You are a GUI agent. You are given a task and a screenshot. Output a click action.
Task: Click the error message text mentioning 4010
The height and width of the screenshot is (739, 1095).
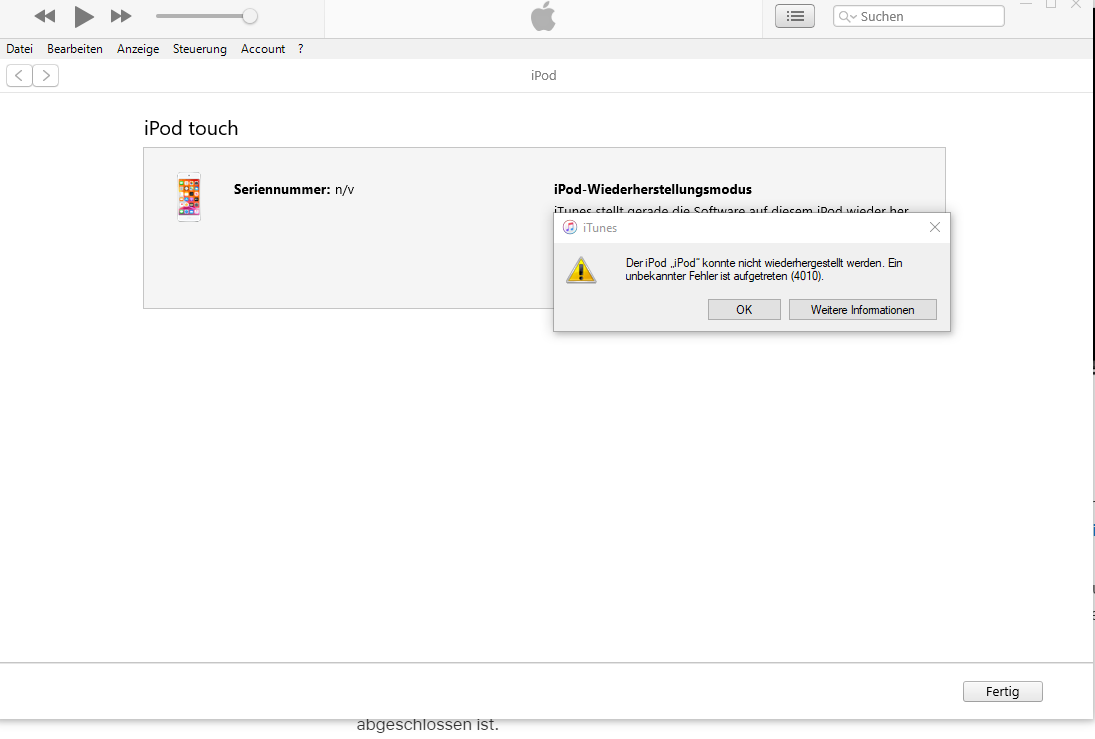click(764, 270)
